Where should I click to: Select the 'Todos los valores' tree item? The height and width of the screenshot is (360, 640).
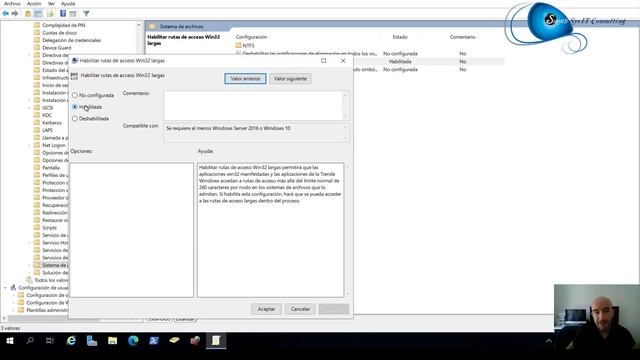coord(51,280)
